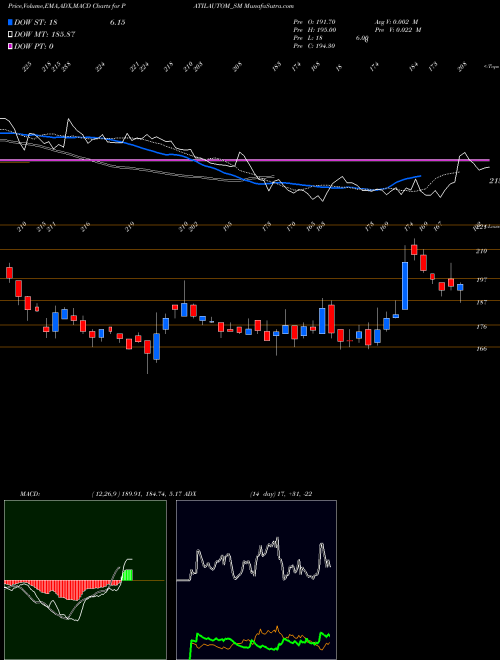Click the 166 price level label

tap(481, 349)
